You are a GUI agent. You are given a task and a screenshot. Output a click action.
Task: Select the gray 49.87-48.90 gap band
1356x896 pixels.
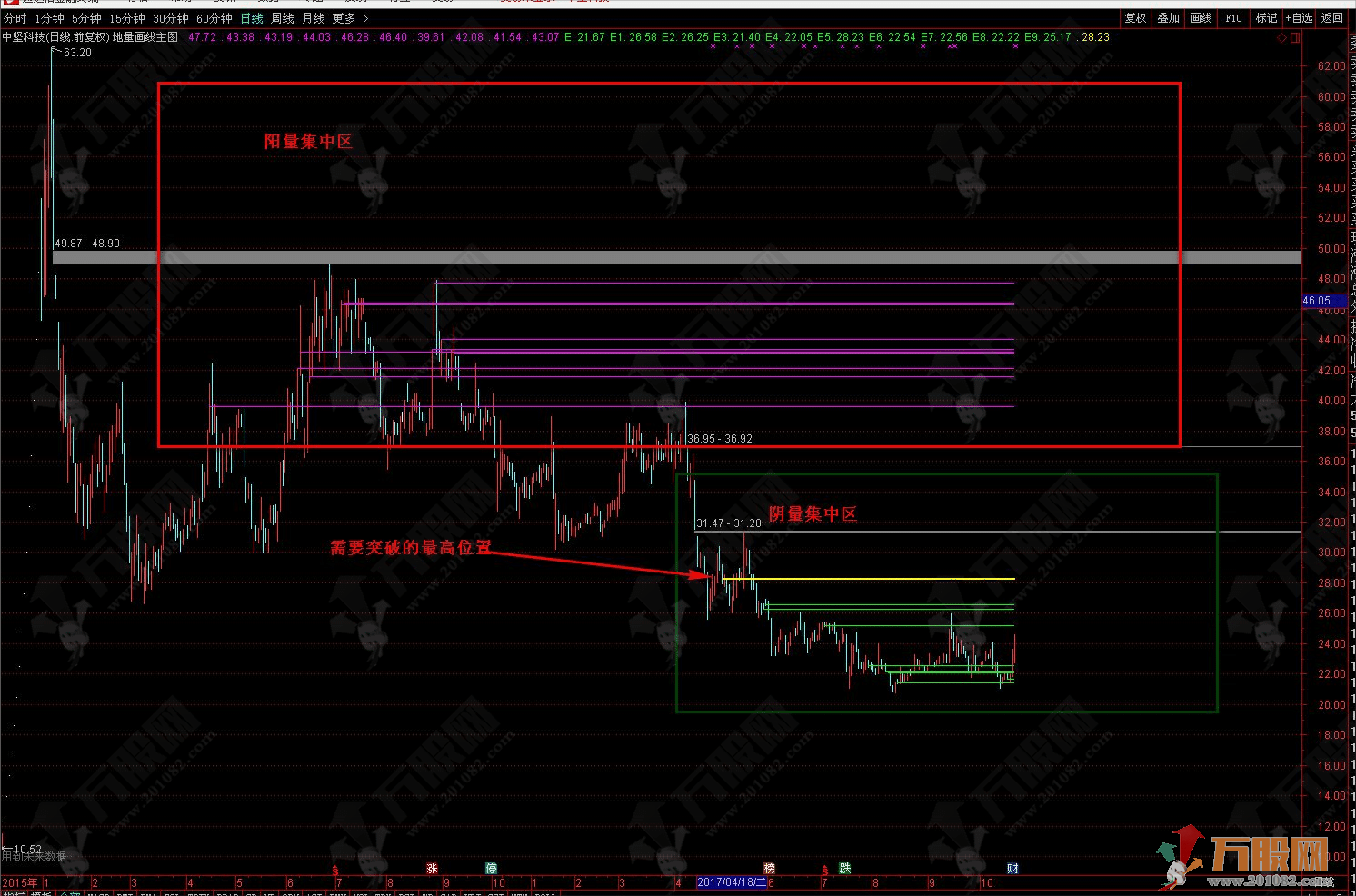click(x=677, y=258)
